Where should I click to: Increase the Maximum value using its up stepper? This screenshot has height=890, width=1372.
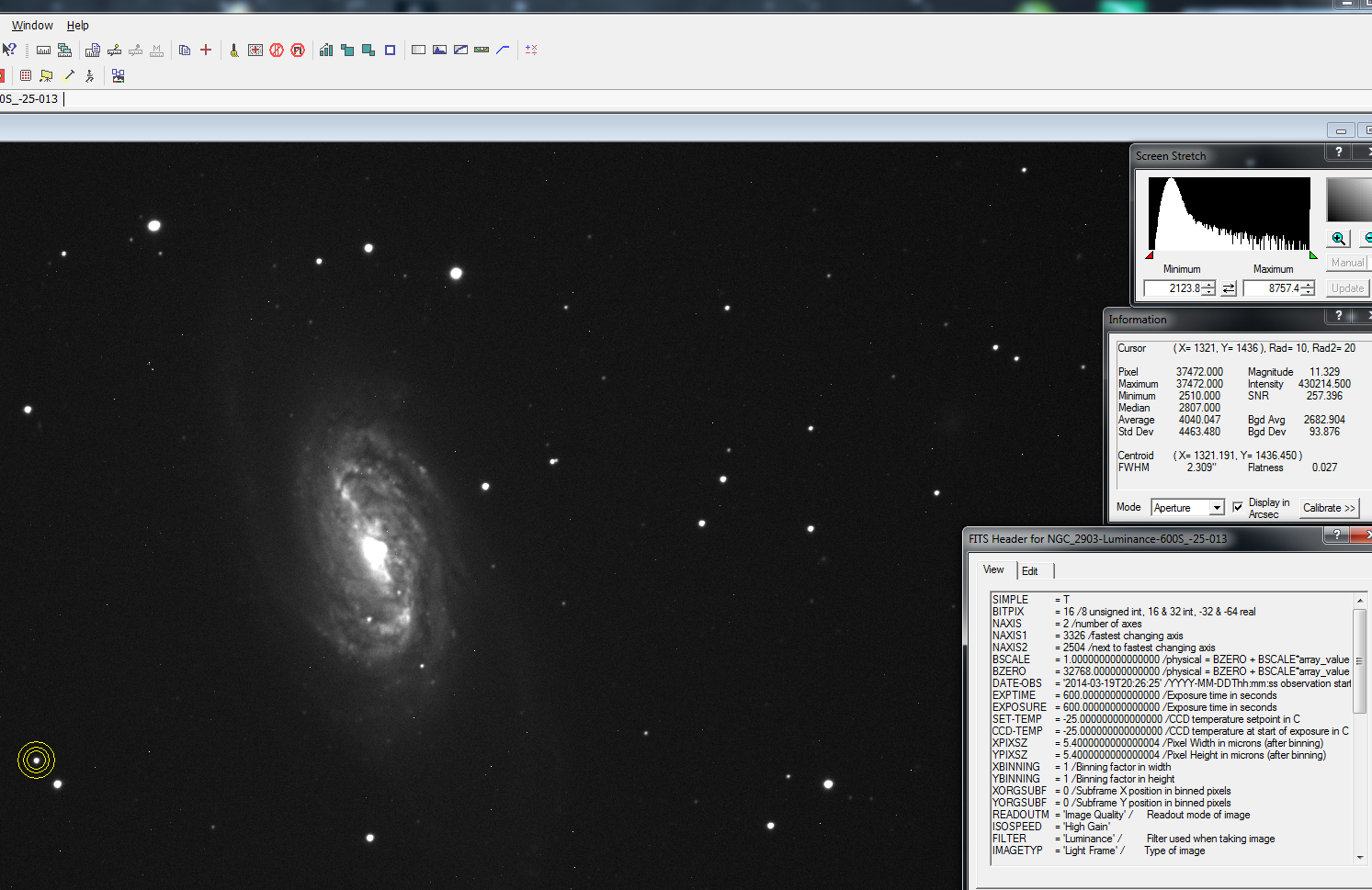click(x=1309, y=284)
